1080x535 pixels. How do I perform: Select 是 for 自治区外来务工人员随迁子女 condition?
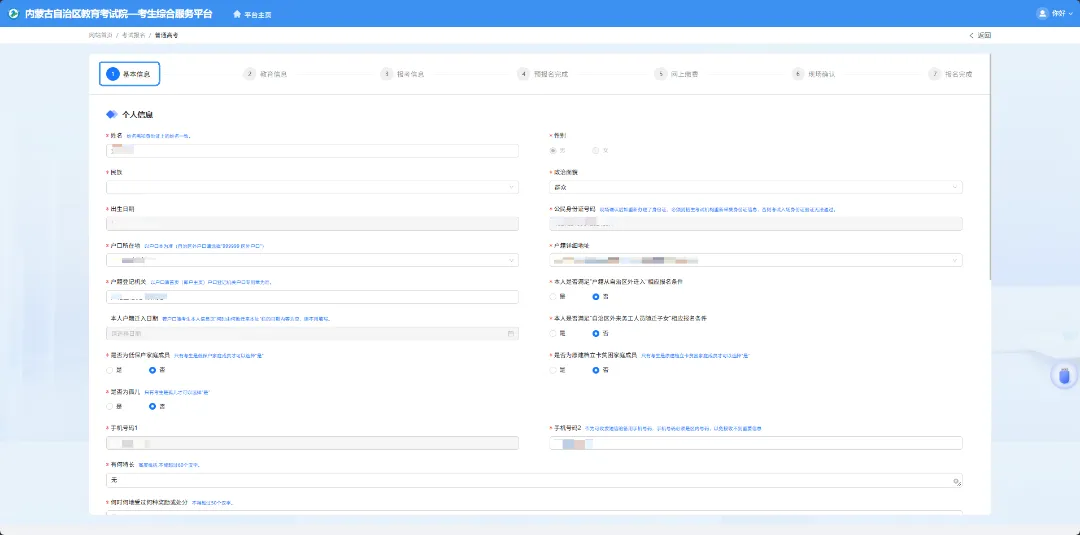pyautogui.click(x=553, y=333)
